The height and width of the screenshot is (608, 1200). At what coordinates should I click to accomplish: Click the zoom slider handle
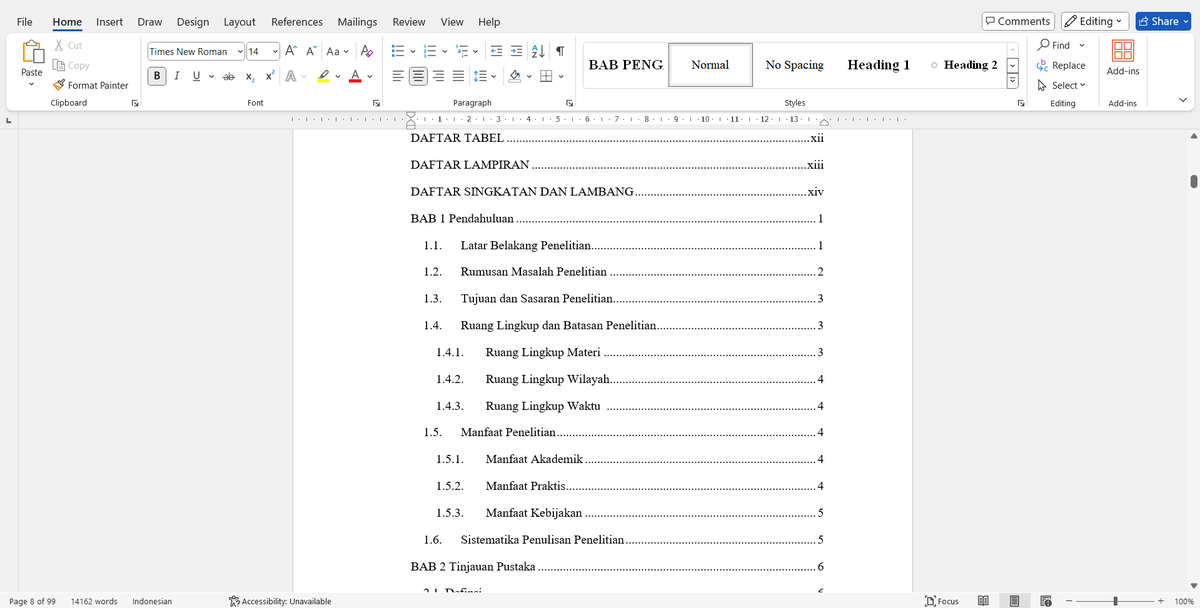pos(1115,601)
